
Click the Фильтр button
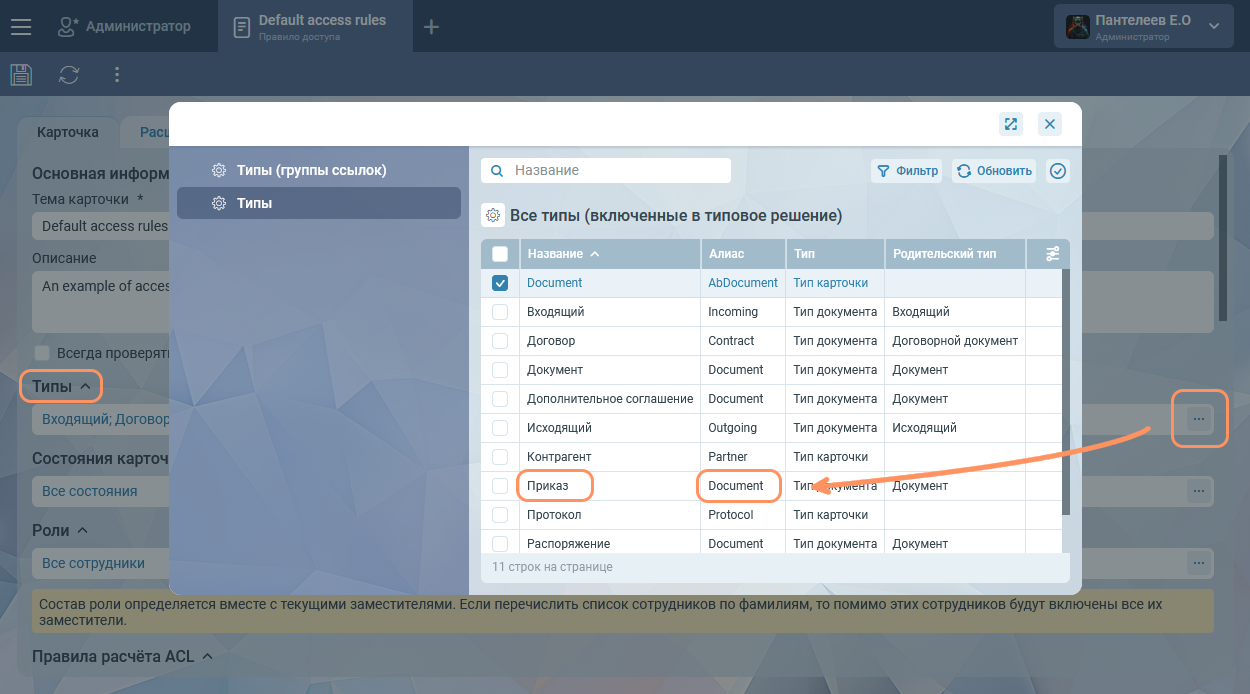pyautogui.click(x=907, y=171)
